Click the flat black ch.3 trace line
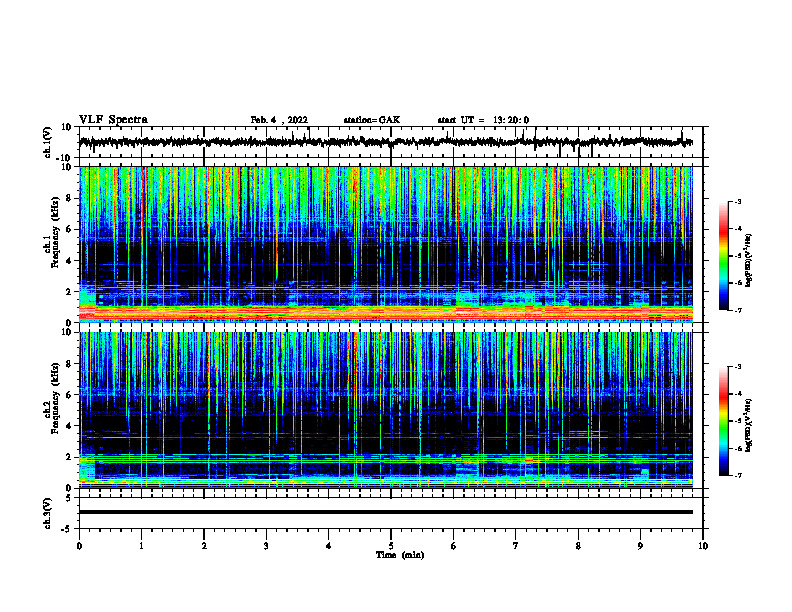This screenshot has height=612, width=792. click(386, 512)
